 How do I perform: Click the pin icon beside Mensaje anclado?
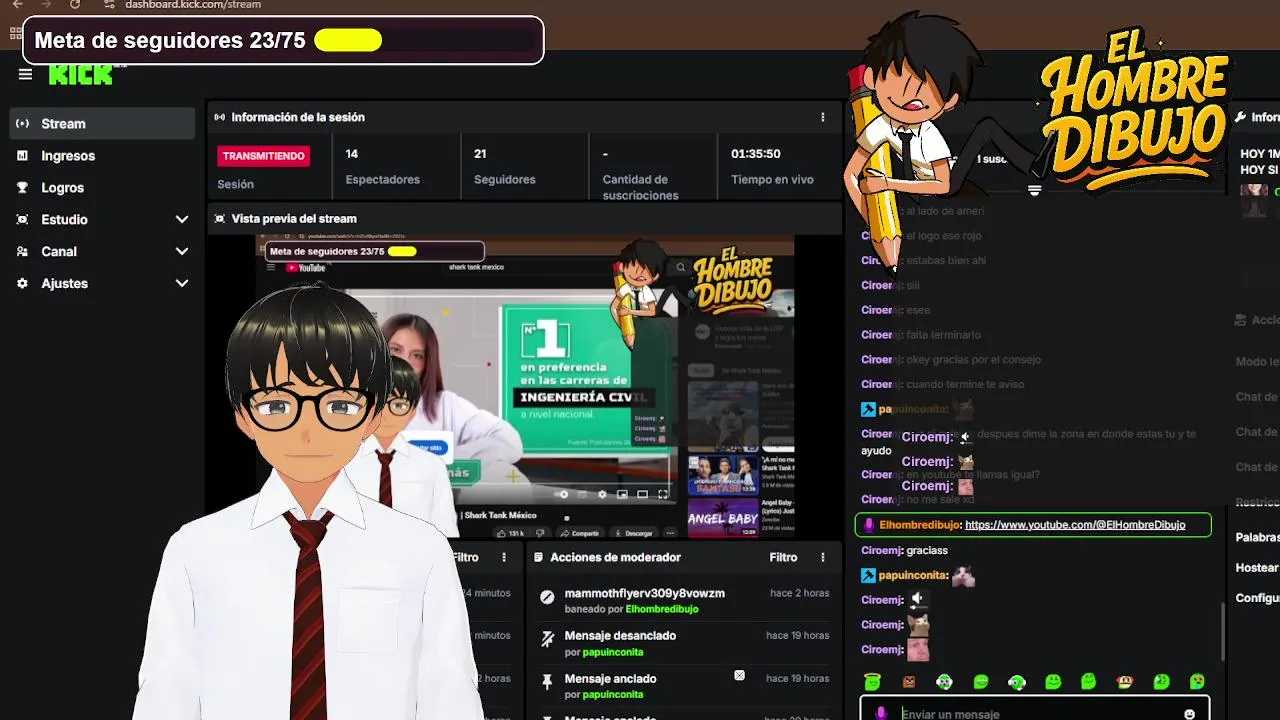pos(547,681)
